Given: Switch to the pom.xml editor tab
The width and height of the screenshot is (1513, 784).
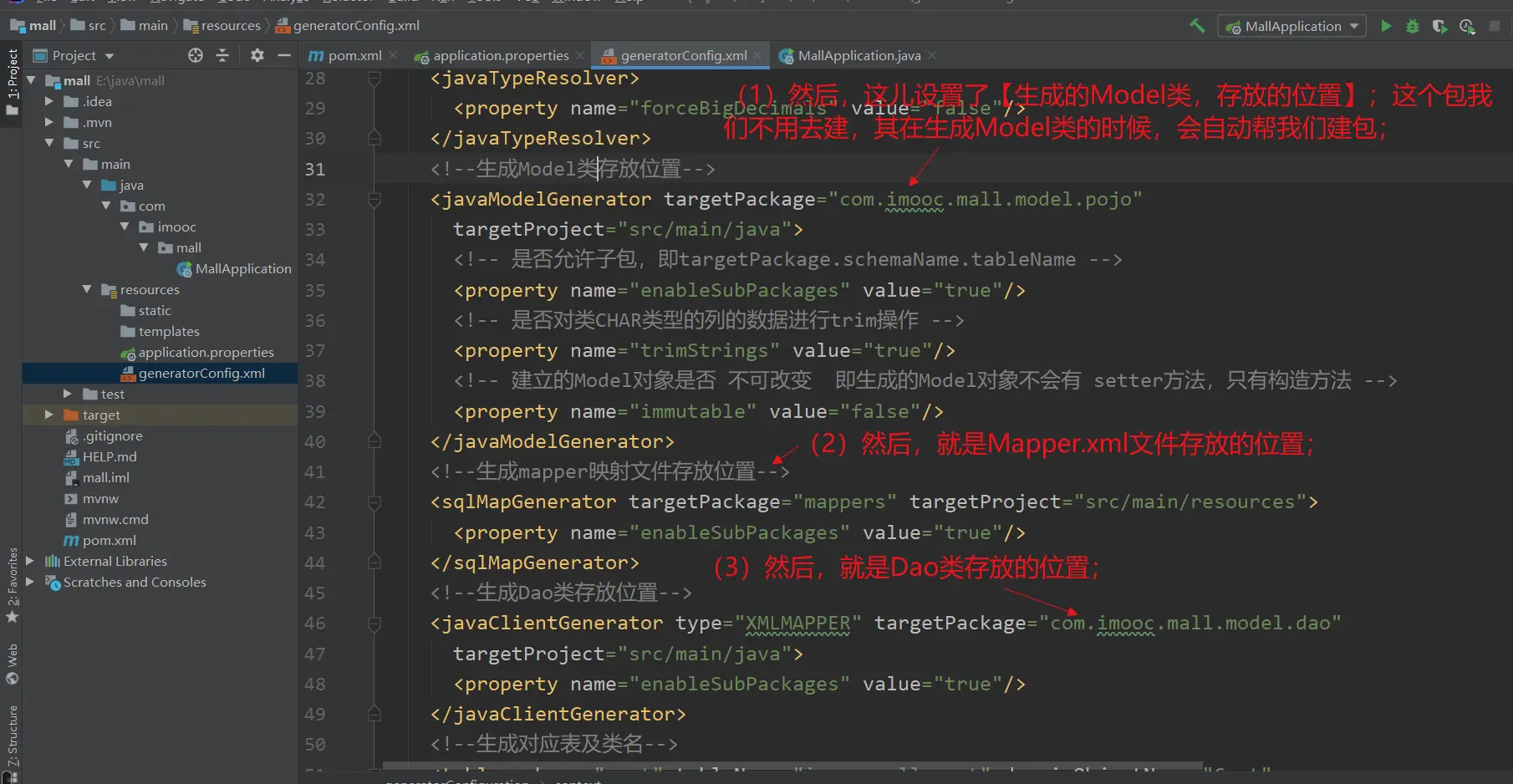Looking at the screenshot, I should (x=346, y=55).
